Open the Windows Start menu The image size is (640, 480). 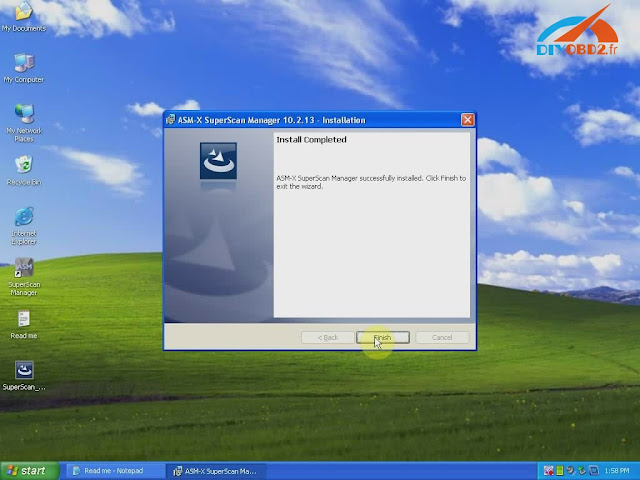click(29, 471)
